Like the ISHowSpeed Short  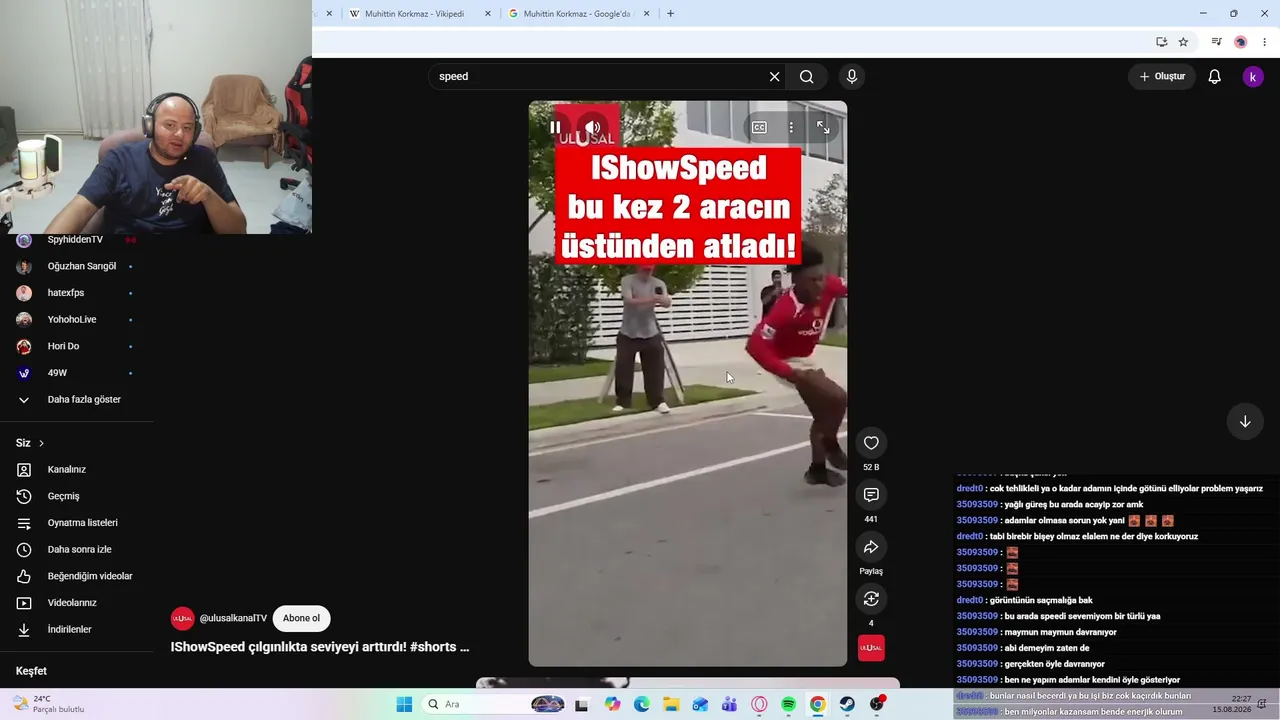click(x=871, y=443)
